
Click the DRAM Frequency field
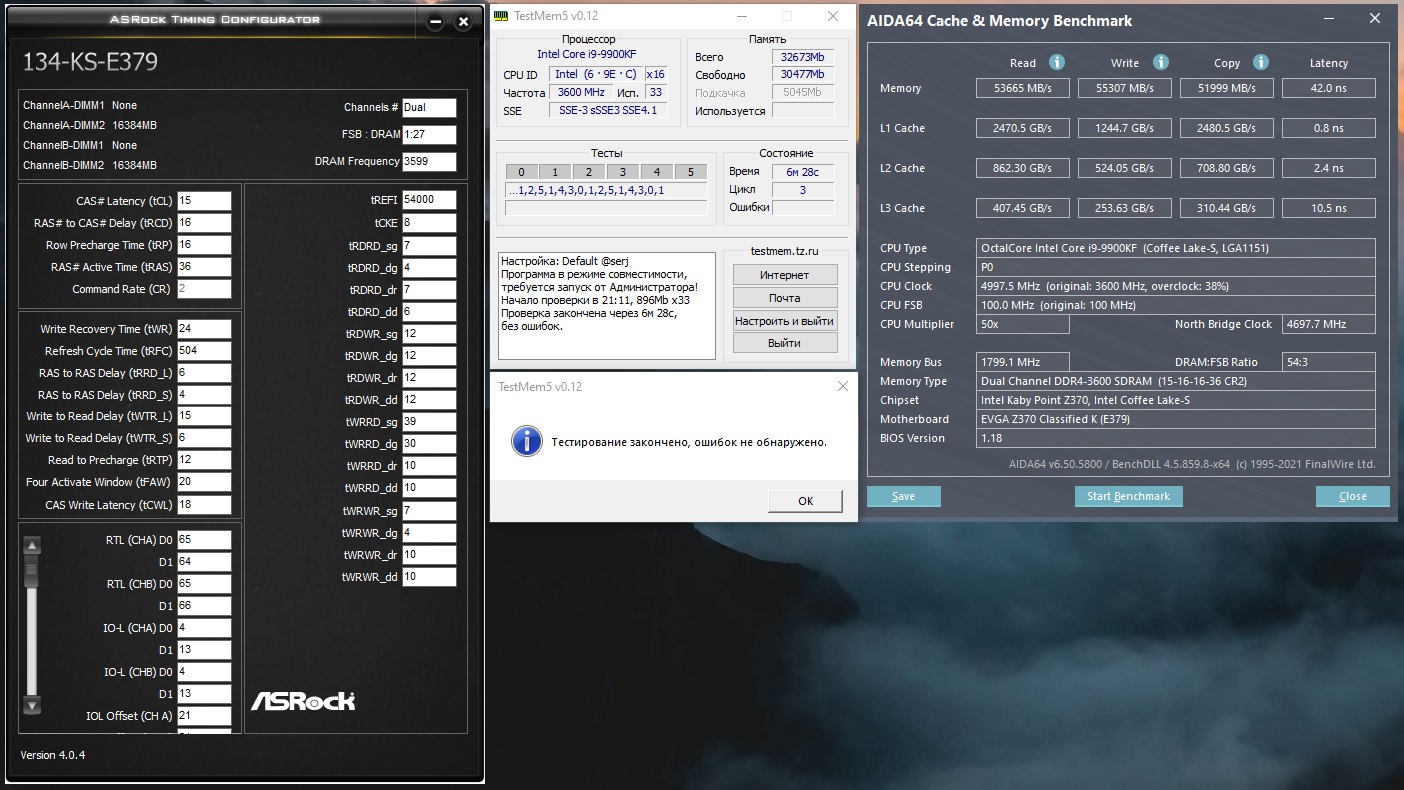click(429, 162)
